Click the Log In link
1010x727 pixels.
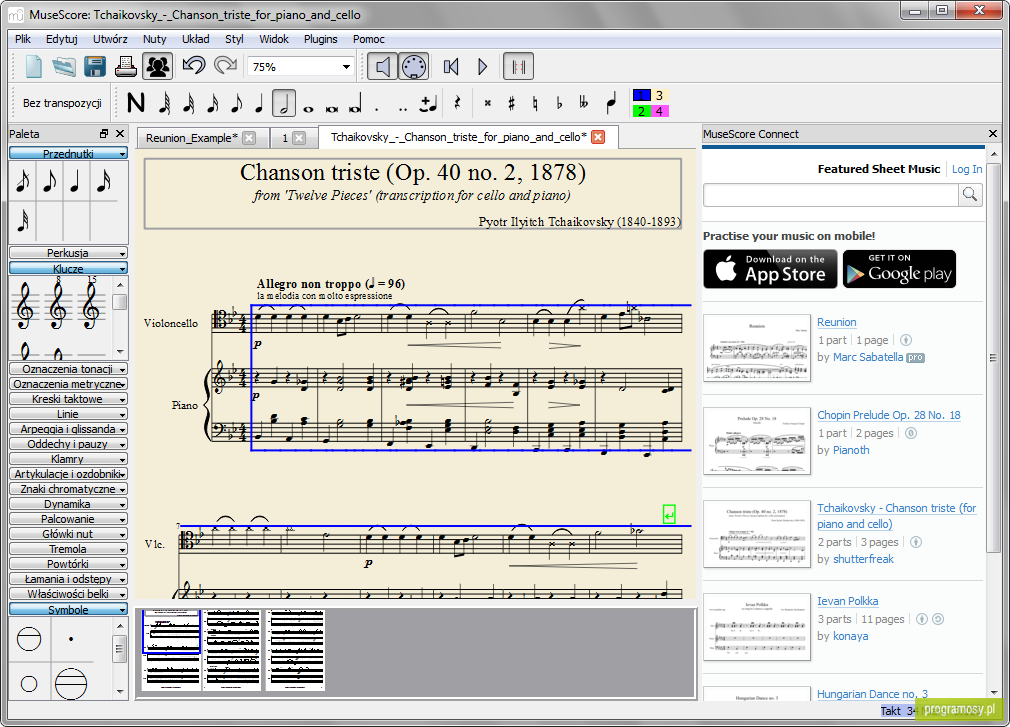coord(967,169)
